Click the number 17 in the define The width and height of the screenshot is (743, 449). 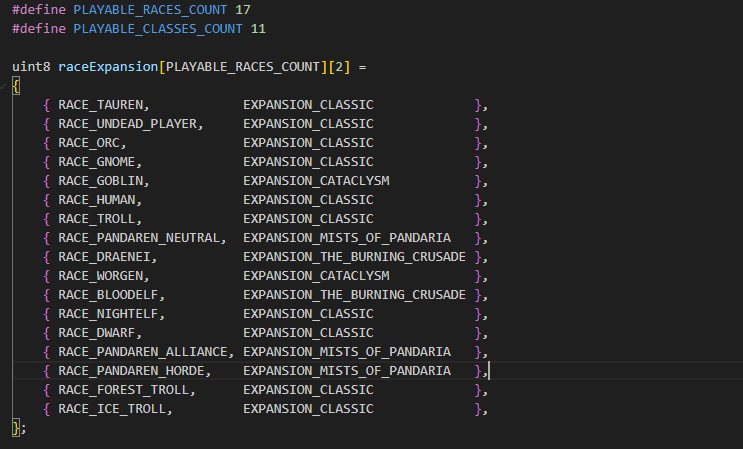[242, 10]
